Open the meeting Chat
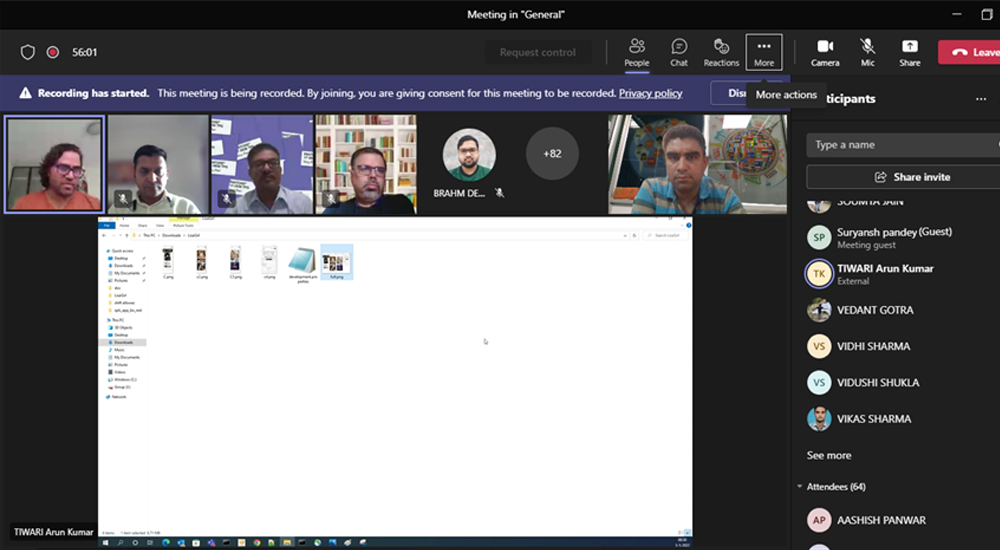The image size is (1000, 550). pyautogui.click(x=679, y=52)
